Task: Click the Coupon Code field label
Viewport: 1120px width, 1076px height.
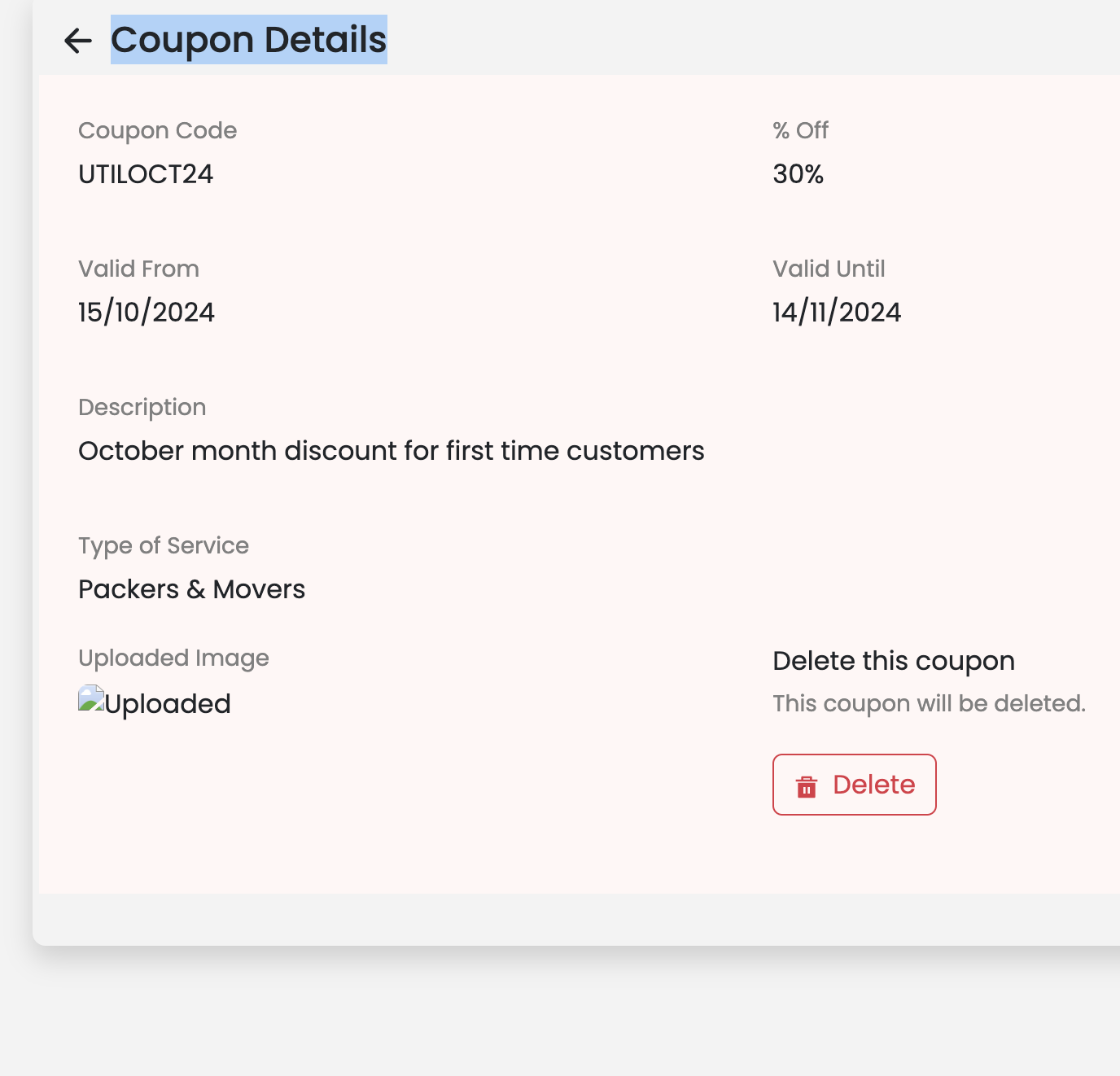Action: pyautogui.click(x=157, y=130)
